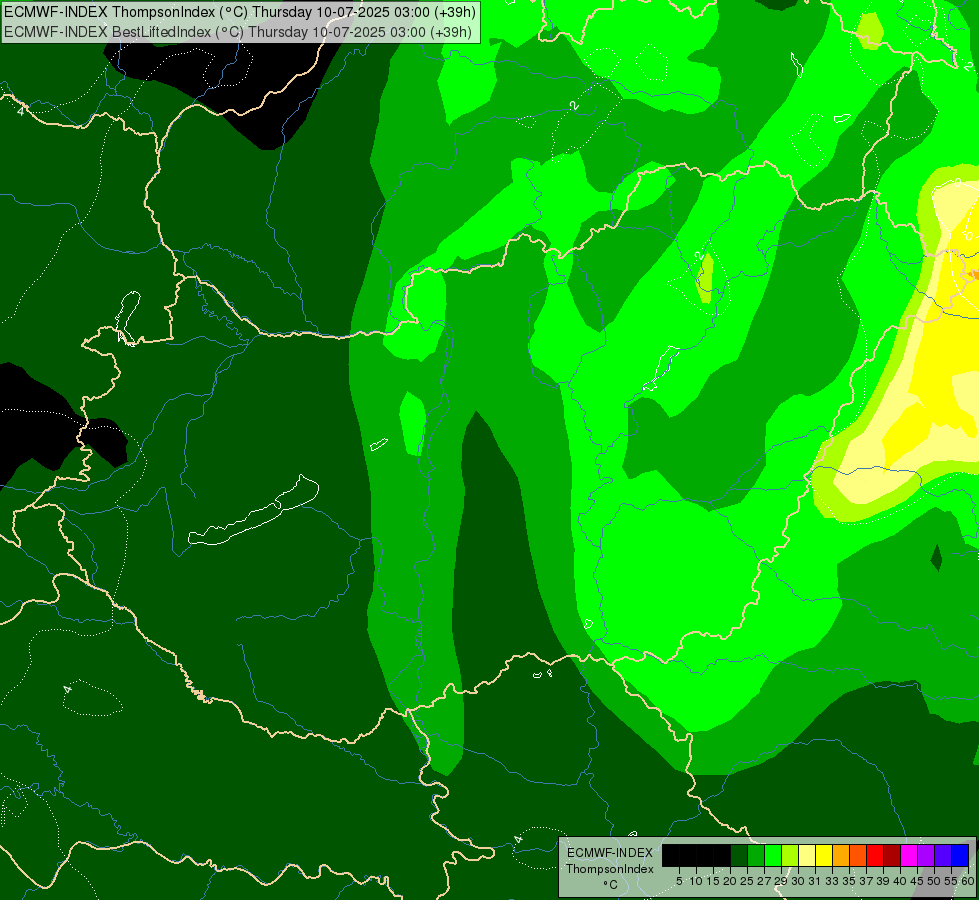Viewport: 979px width, 900px height.
Task: Click the legend tick value 25
Action: click(x=747, y=881)
